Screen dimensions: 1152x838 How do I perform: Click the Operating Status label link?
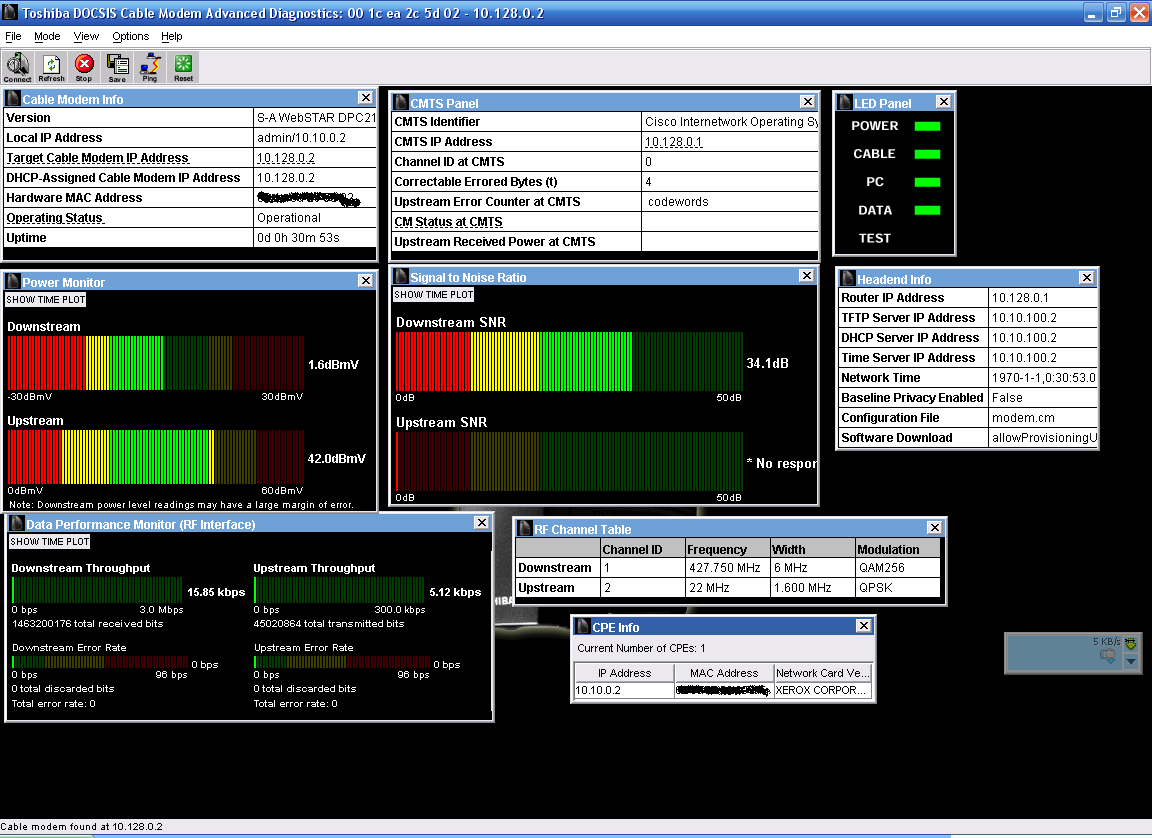click(54, 218)
